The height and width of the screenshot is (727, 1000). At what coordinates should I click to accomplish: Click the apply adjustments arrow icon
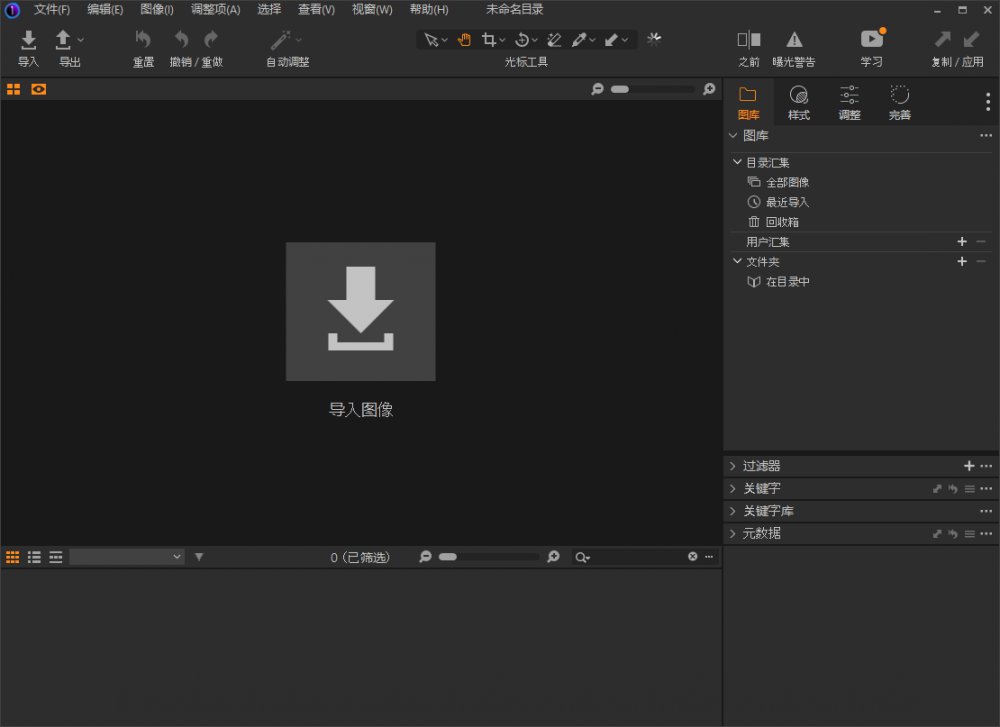971,40
